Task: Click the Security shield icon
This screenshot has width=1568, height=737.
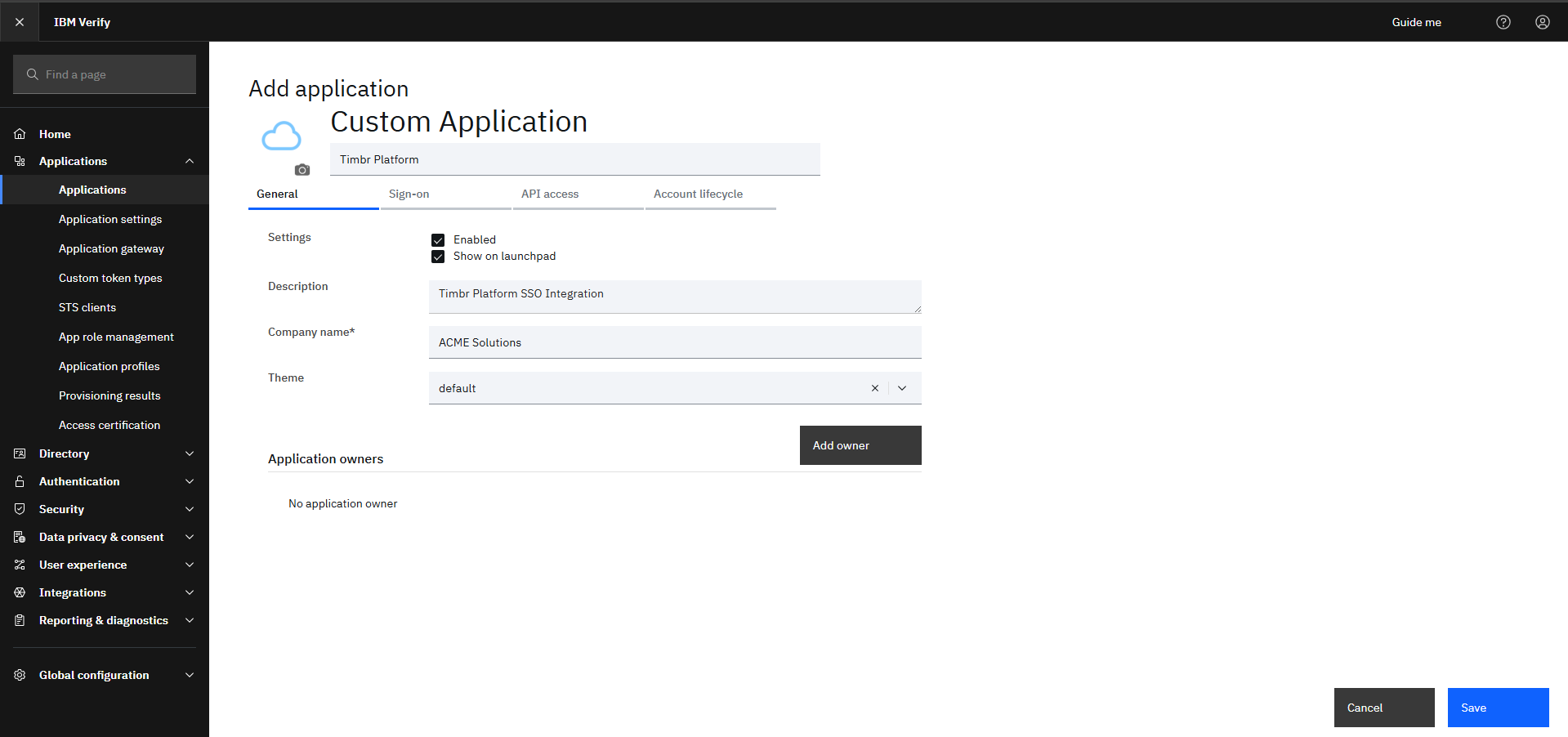Action: 20,509
